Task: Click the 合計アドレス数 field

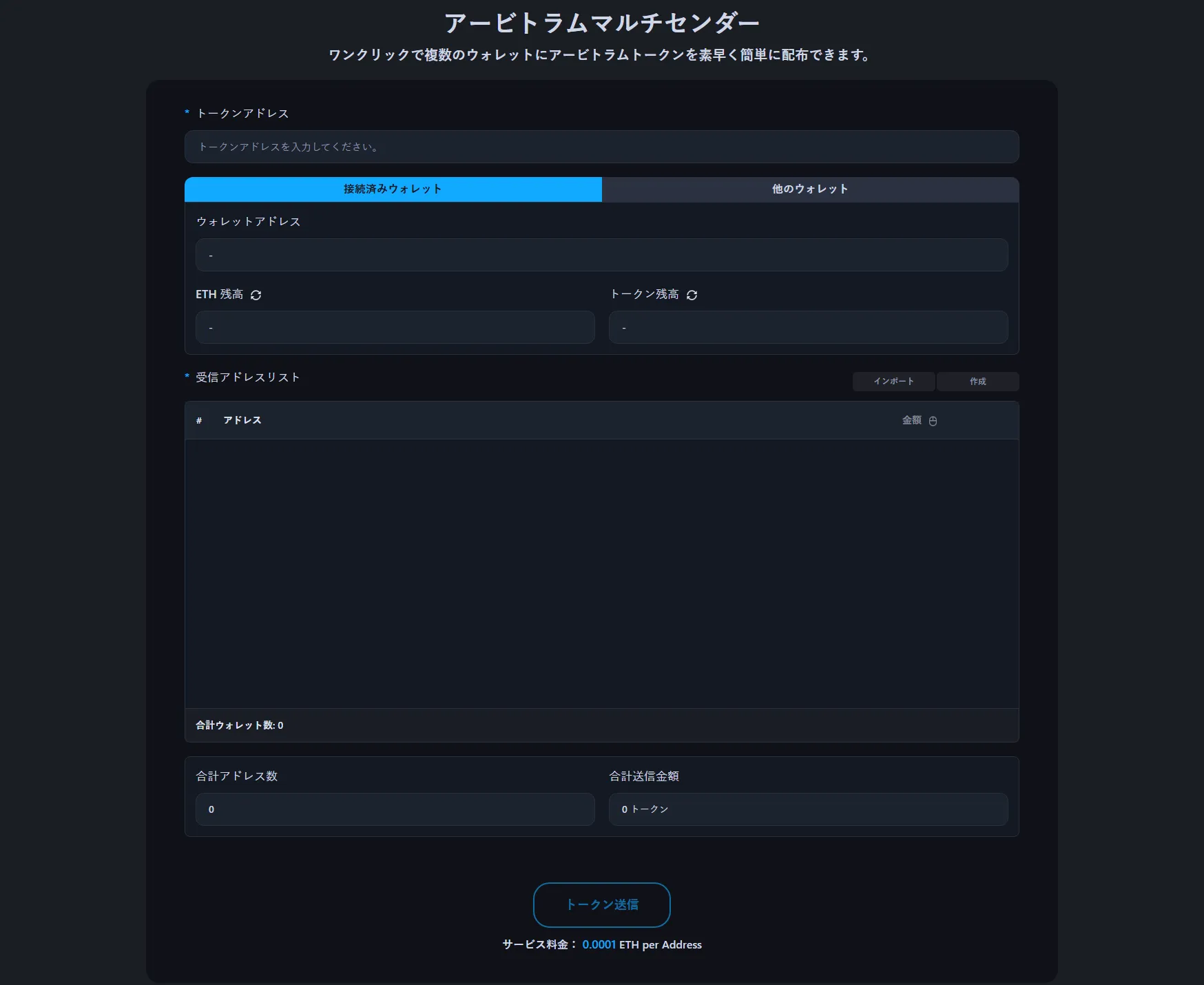Action: coord(395,809)
